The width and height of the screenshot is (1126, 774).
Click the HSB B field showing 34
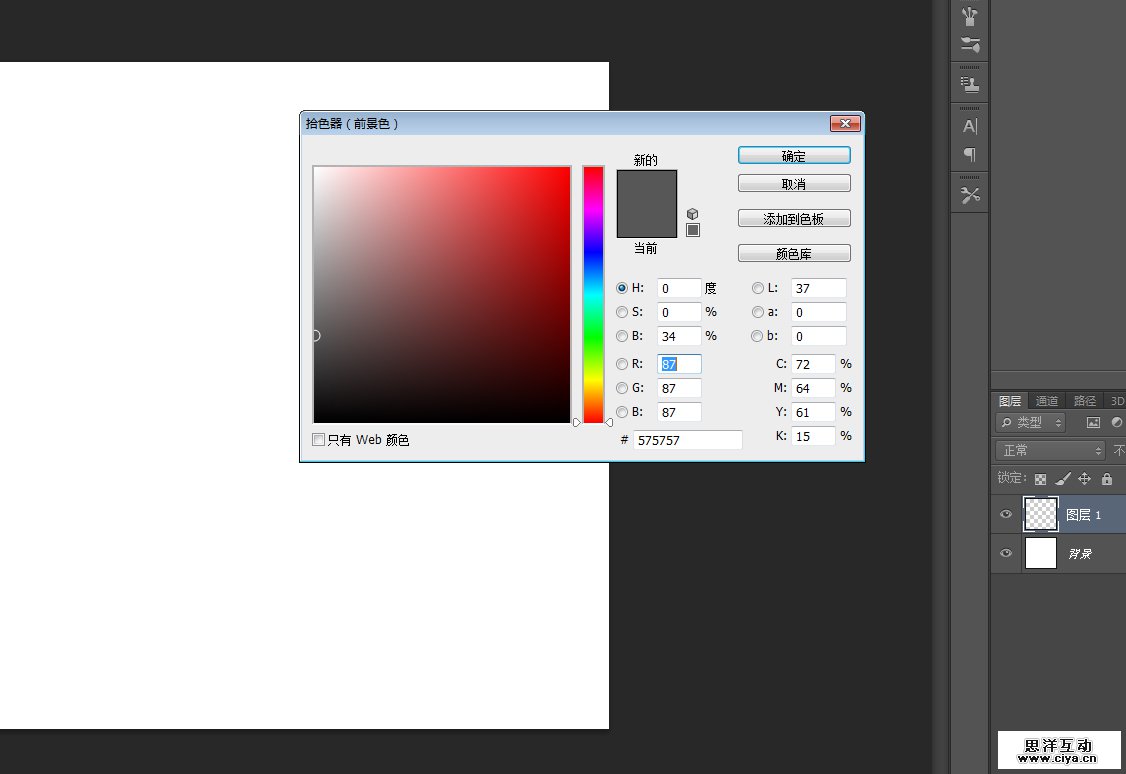[679, 336]
